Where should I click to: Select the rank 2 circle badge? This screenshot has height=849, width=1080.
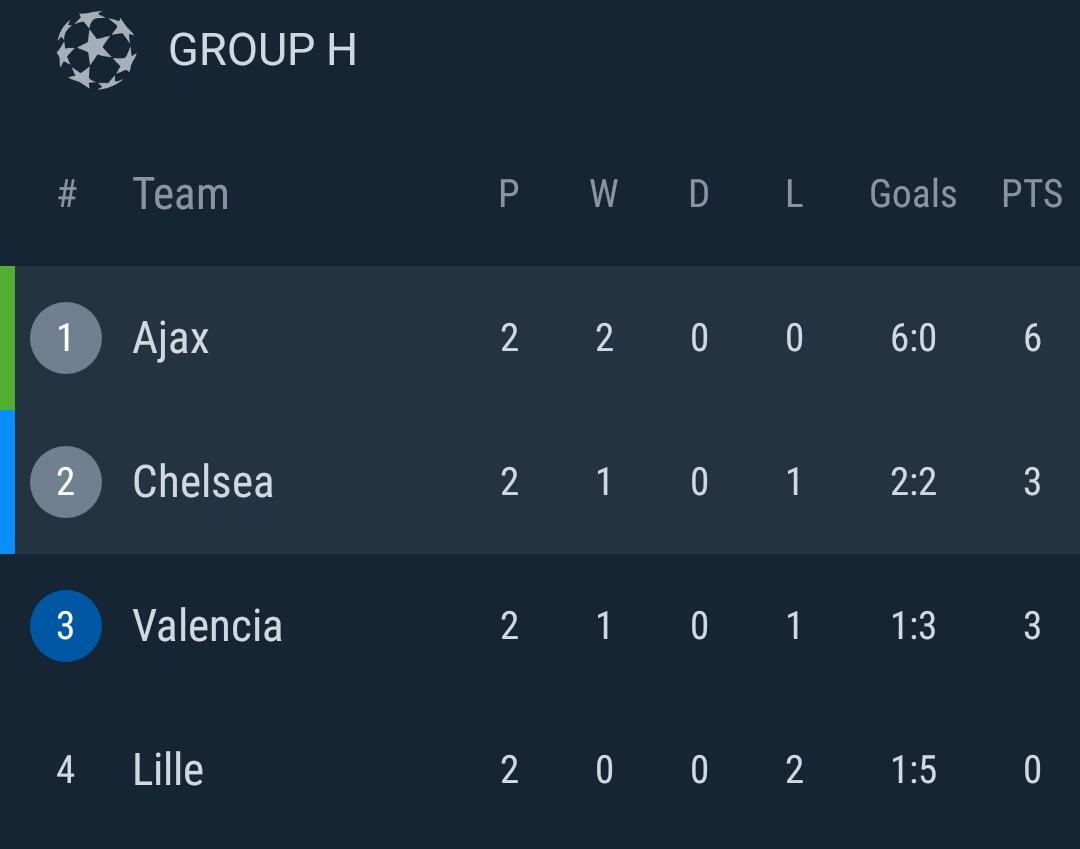(66, 482)
